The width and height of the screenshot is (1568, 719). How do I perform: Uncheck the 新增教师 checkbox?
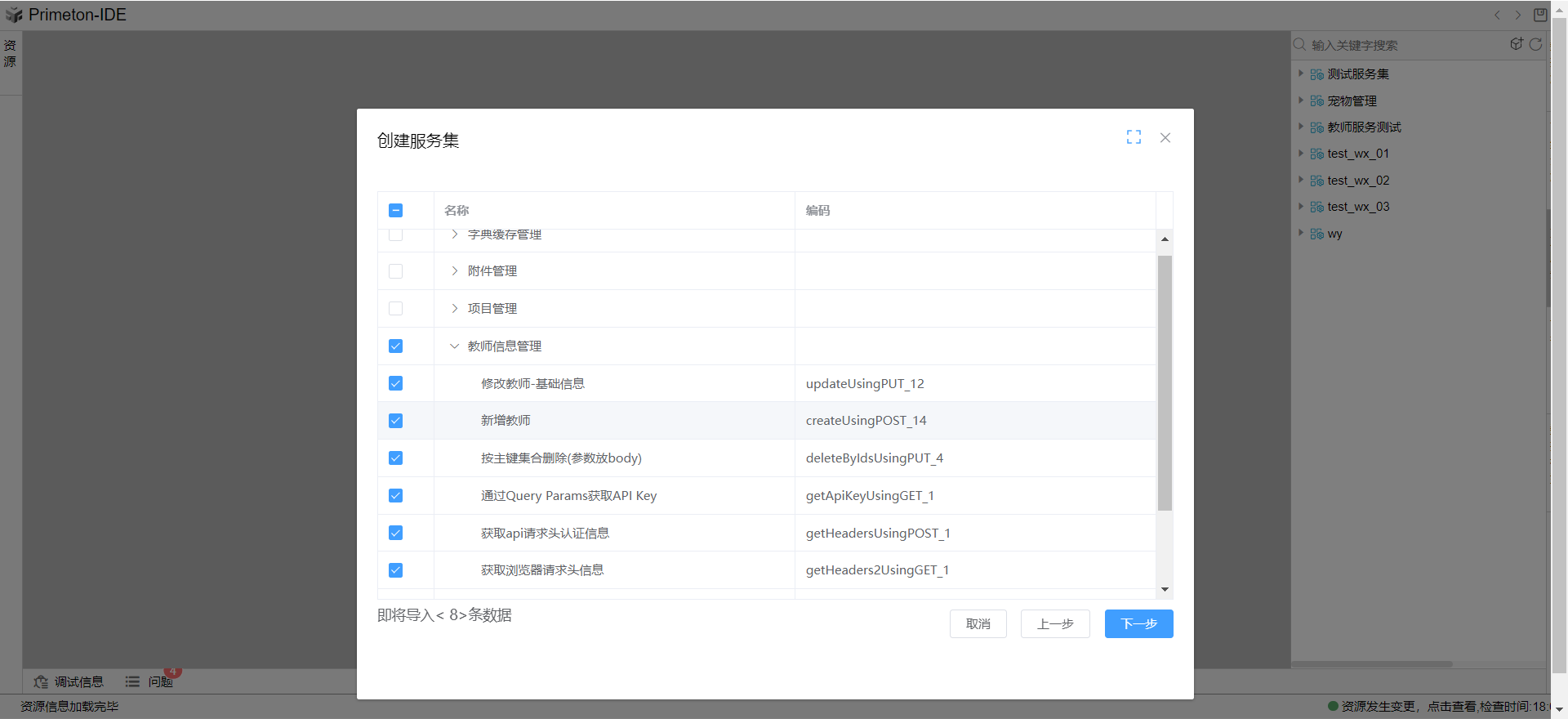point(396,421)
